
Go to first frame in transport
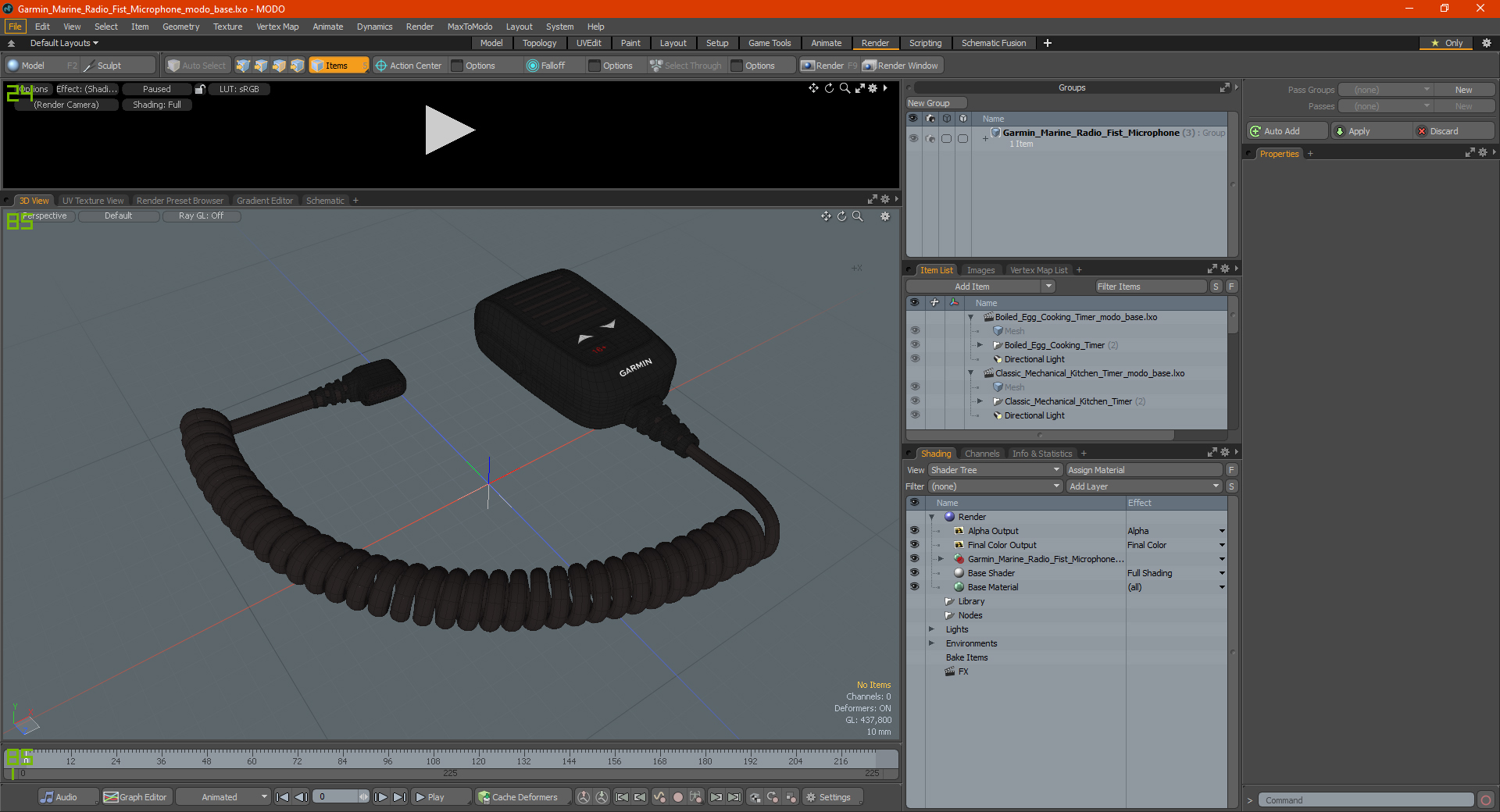[283, 797]
